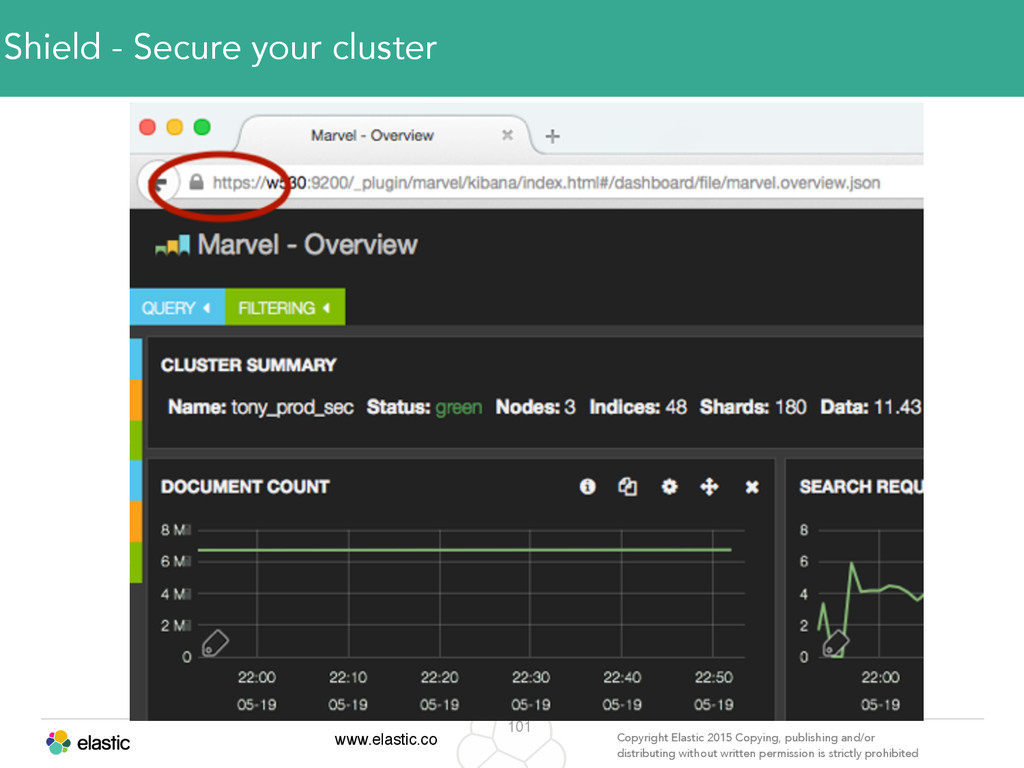Viewport: 1024px width, 768px height.
Task: Close the Marvel - Overview browser tab
Action: tap(507, 135)
